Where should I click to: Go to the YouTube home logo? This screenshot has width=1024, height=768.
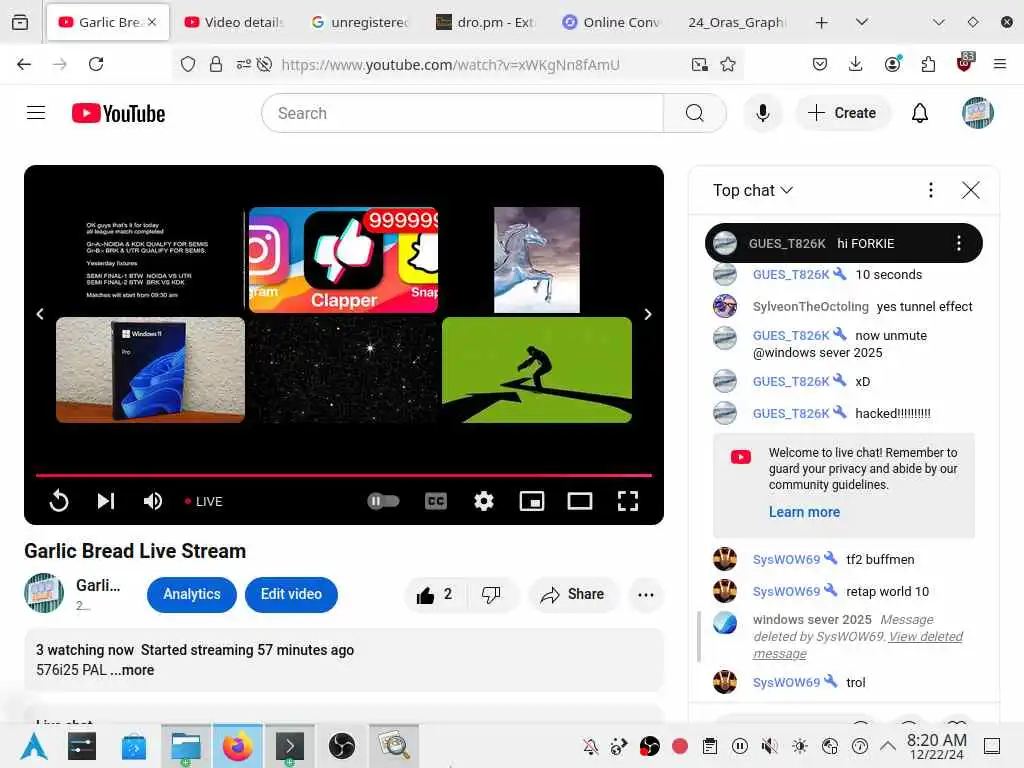118,114
